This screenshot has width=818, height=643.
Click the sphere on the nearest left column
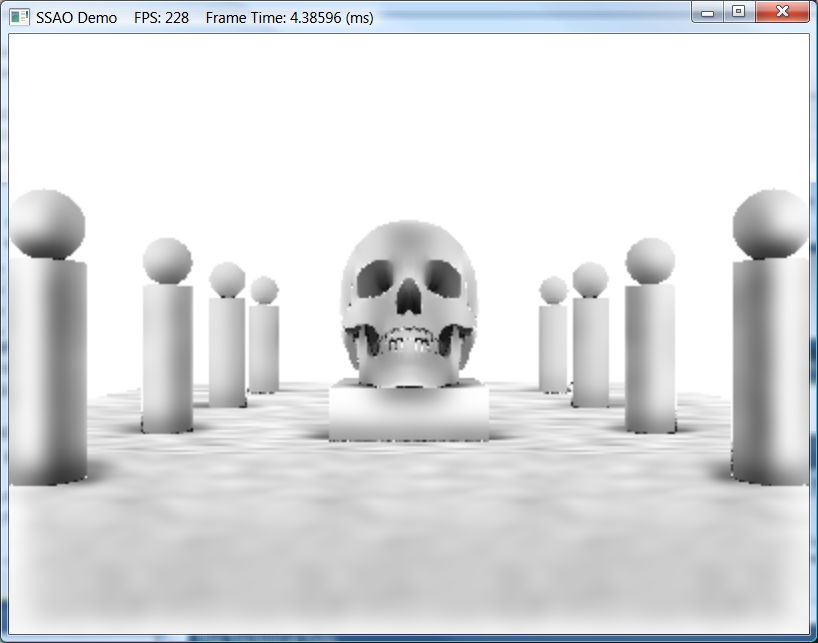tap(46, 222)
